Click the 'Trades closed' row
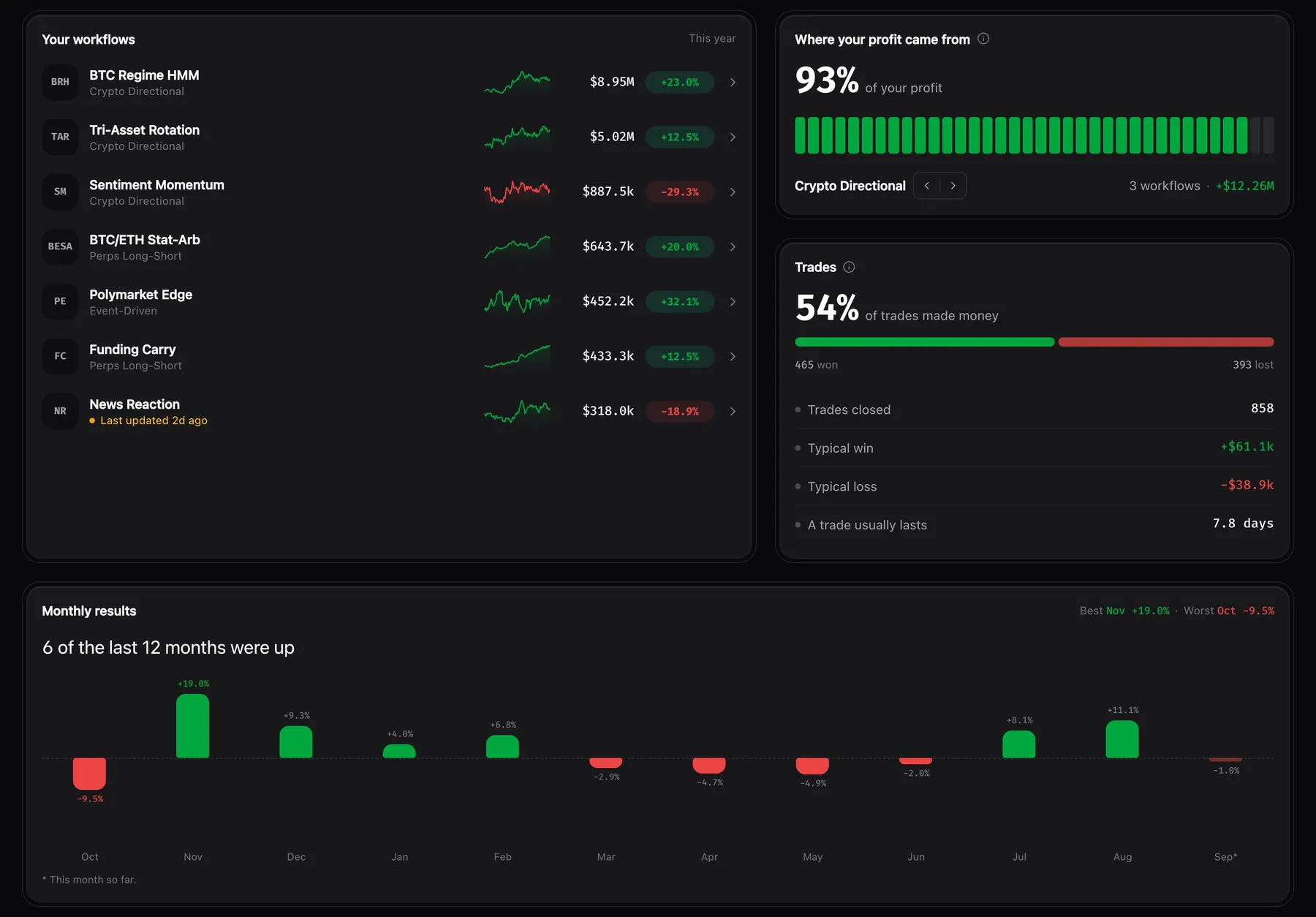Viewport: 1316px width, 917px height. tap(1035, 409)
